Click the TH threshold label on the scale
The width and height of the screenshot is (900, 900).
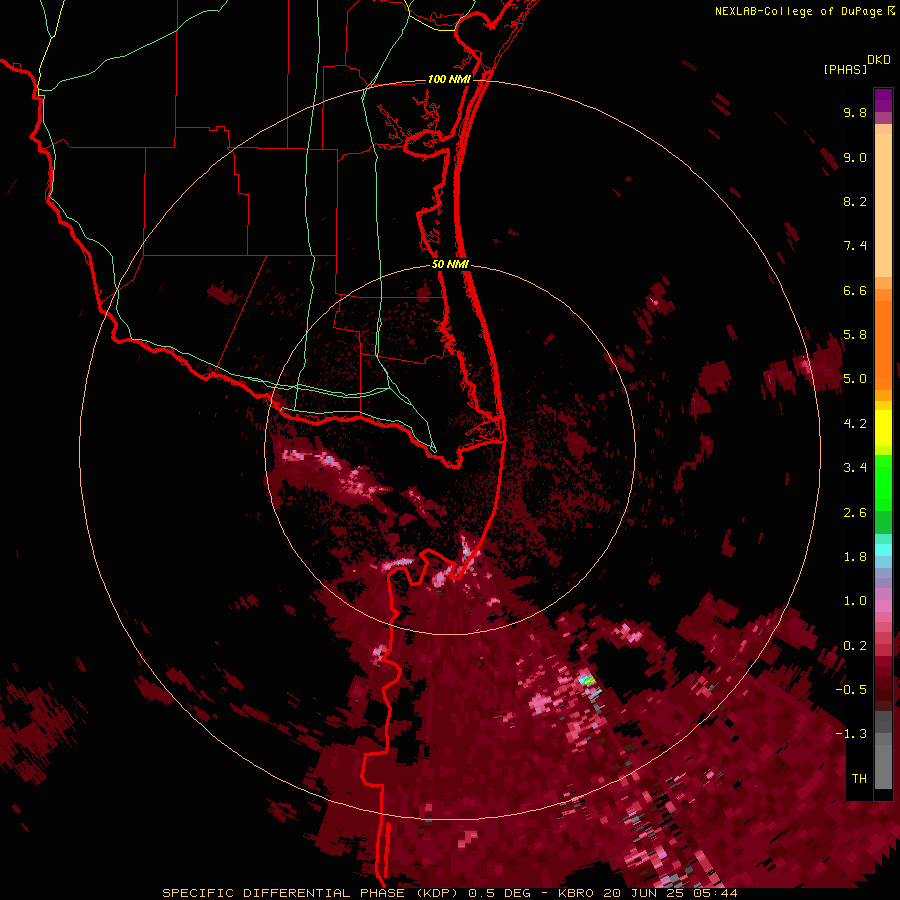pyautogui.click(x=859, y=779)
